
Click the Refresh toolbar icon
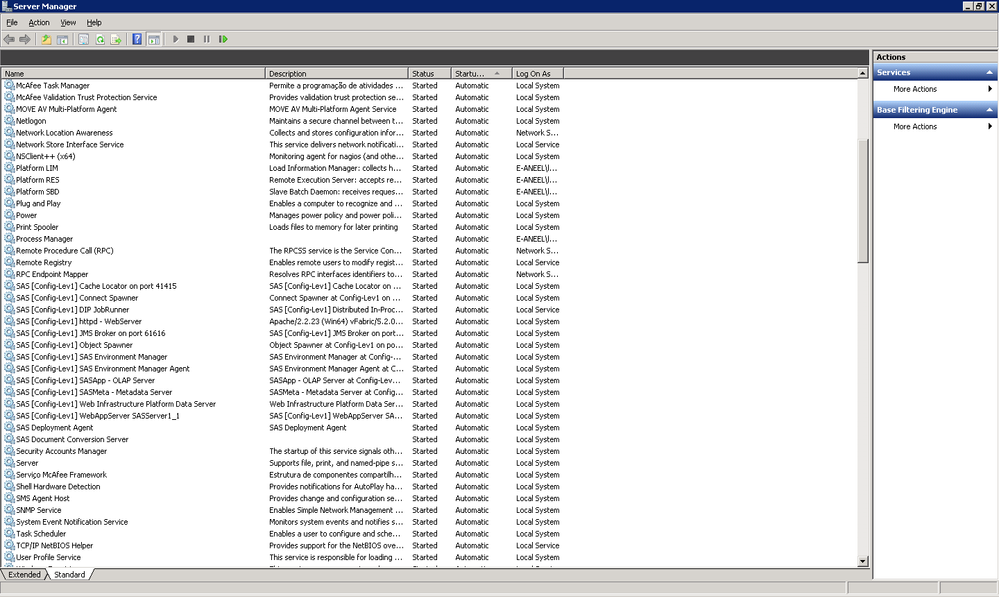click(100, 40)
